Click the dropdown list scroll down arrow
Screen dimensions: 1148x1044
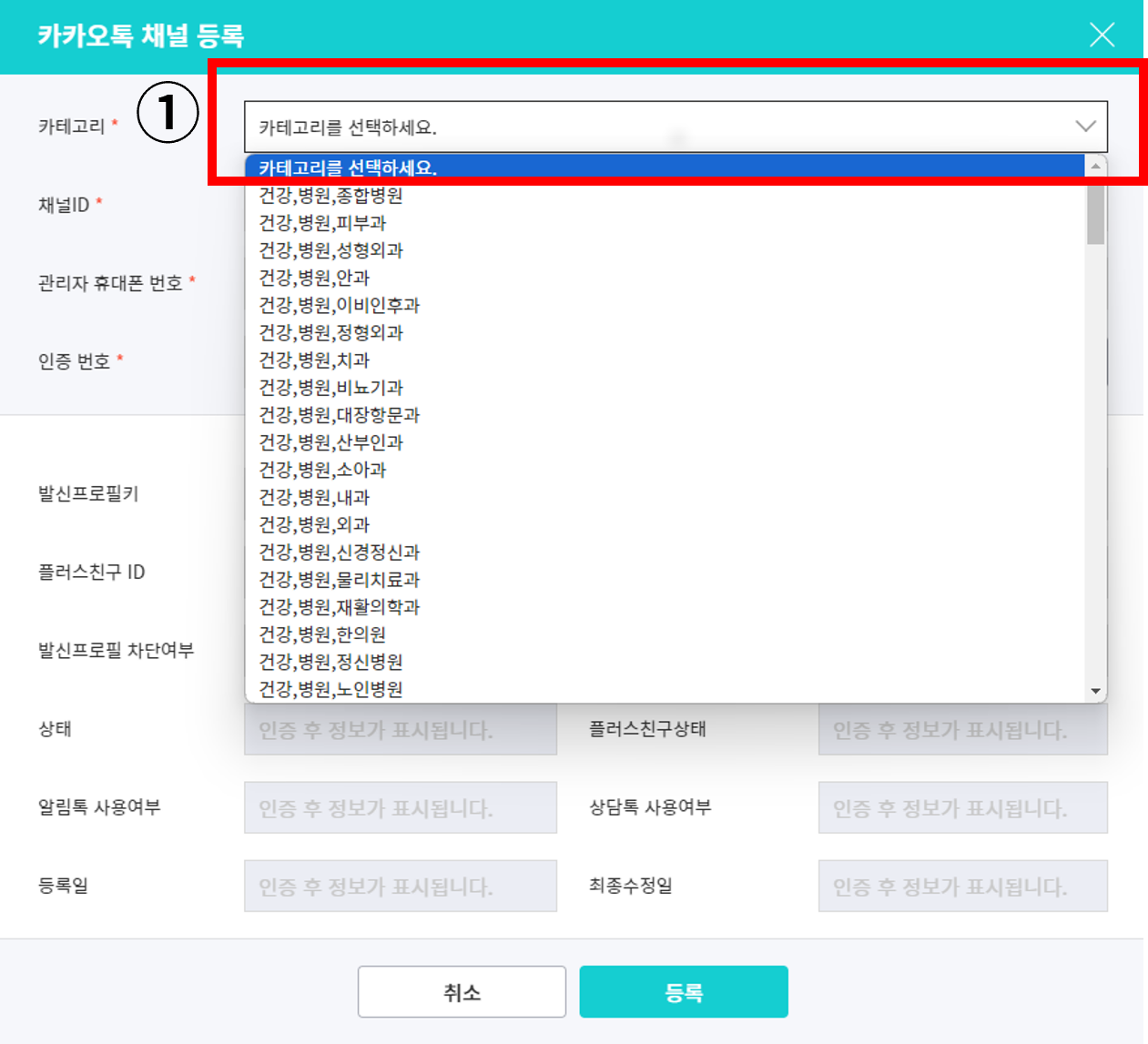tap(1096, 691)
